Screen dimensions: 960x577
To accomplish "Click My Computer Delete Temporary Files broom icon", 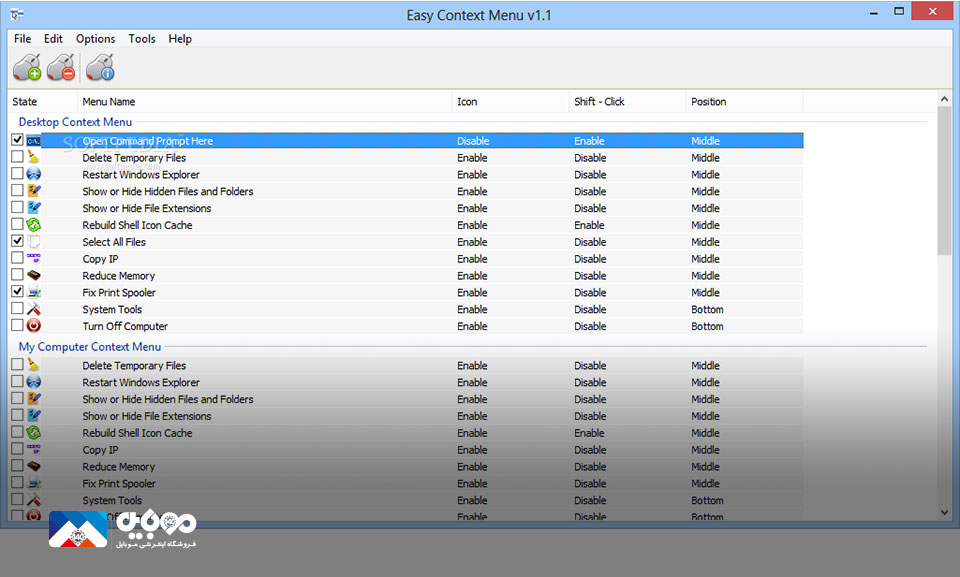I will (x=34, y=365).
